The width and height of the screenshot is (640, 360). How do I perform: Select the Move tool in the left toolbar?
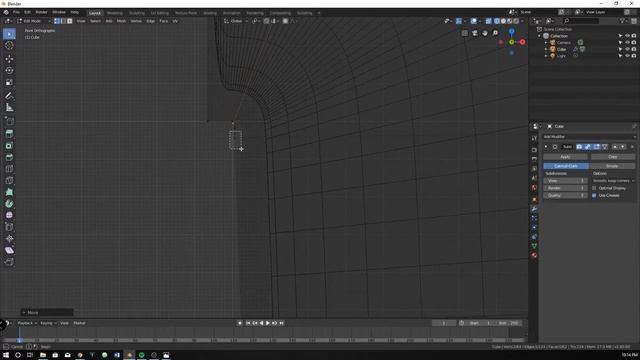tap(9, 59)
